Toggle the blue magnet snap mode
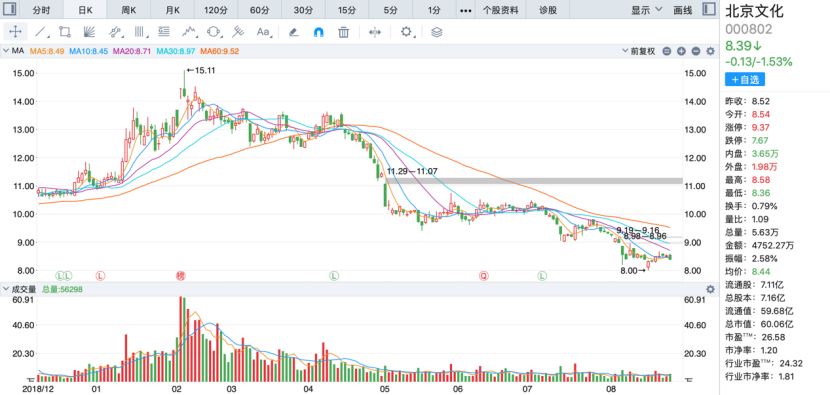The height and width of the screenshot is (395, 830). pos(319,32)
